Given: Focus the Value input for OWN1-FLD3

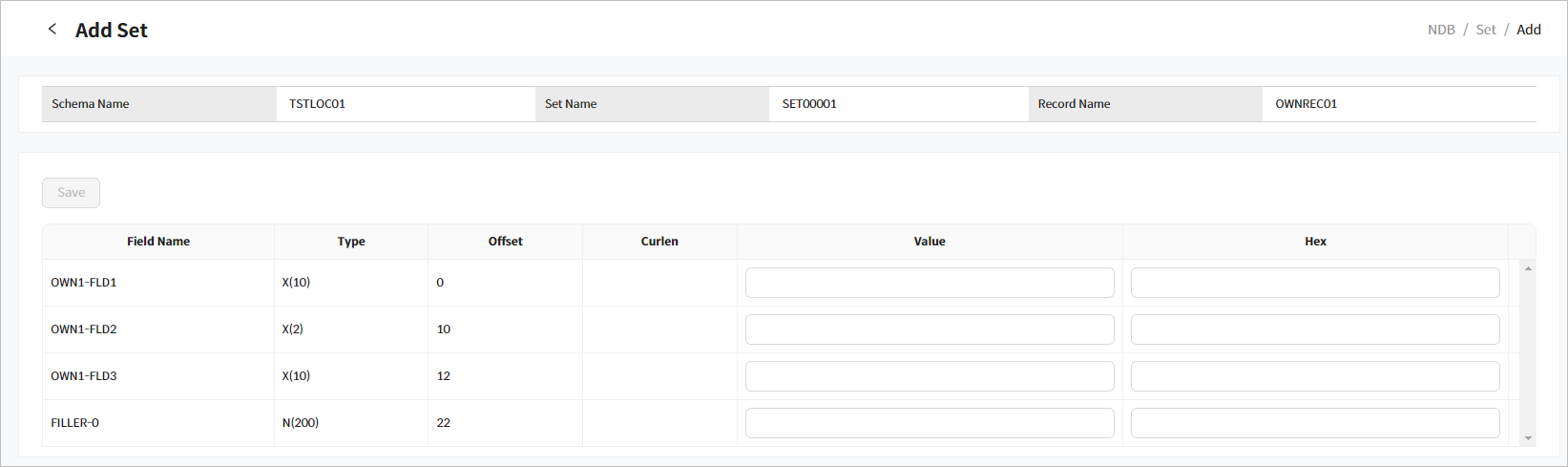Looking at the screenshot, I should tap(929, 376).
